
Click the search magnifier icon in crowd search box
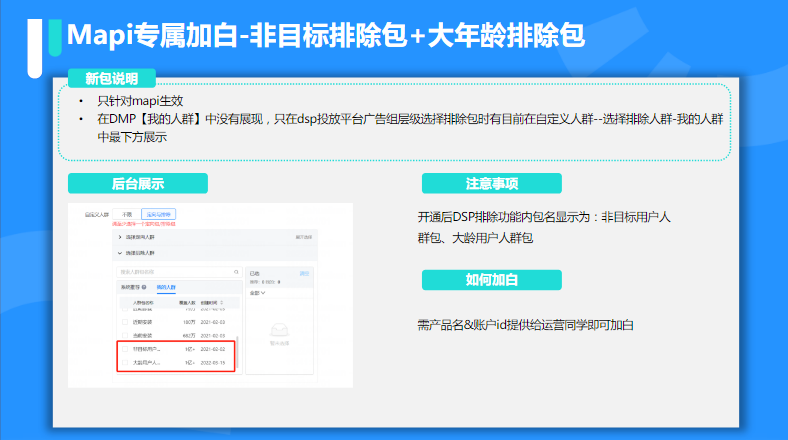235,272
